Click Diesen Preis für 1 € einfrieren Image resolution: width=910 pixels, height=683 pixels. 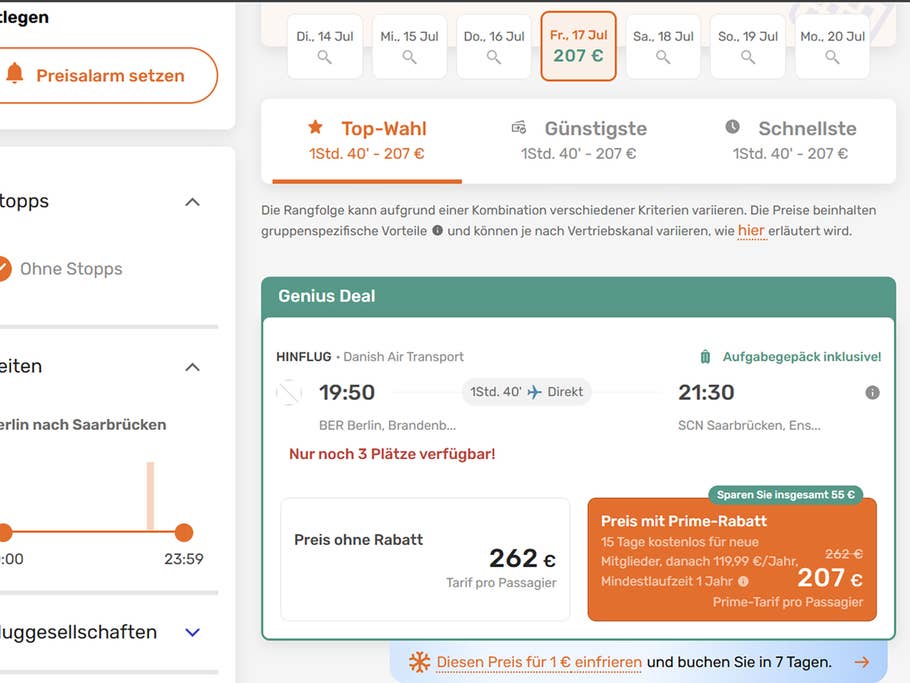[x=539, y=662]
